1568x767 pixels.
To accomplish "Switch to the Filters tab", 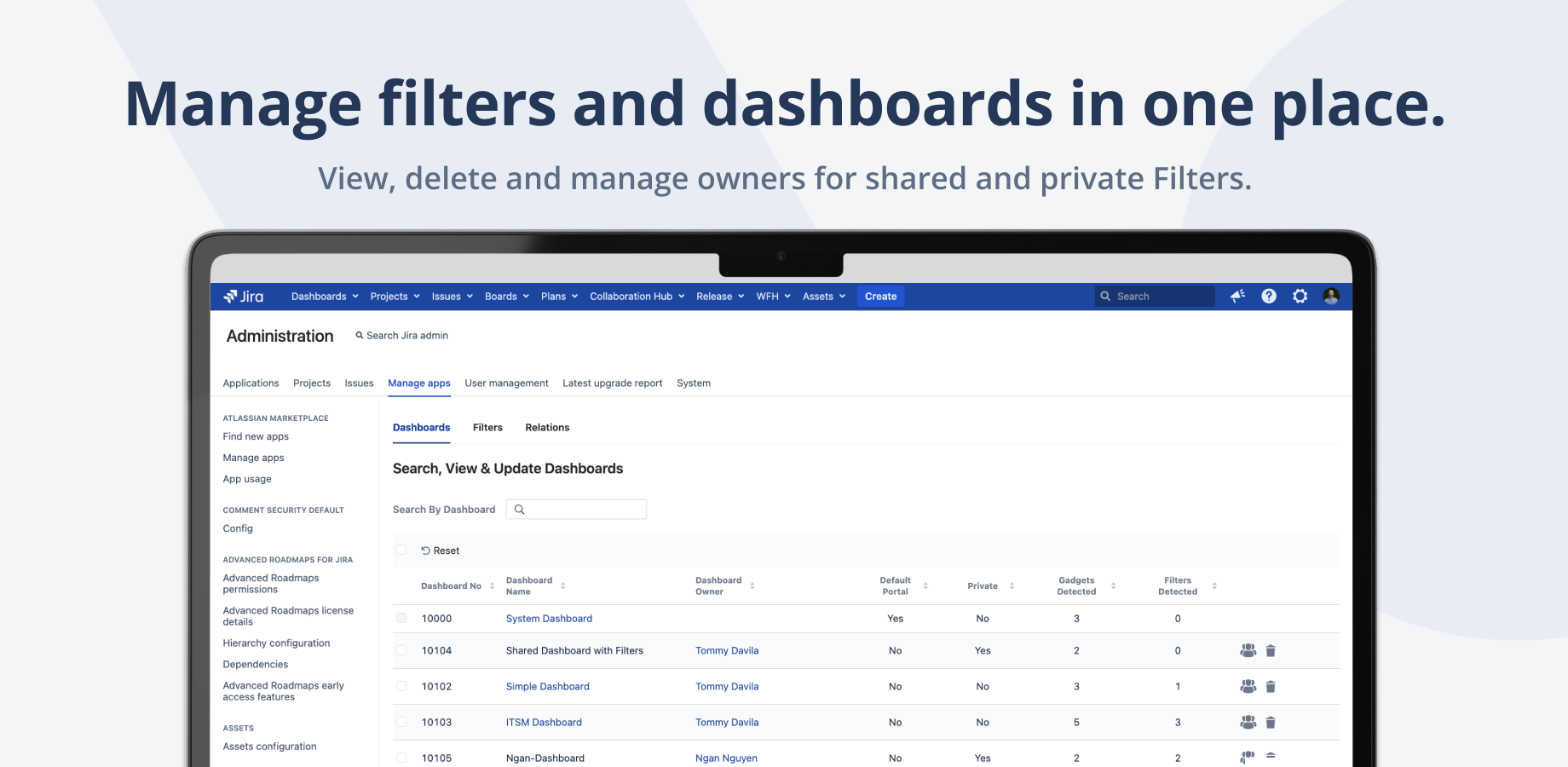I will point(487,428).
